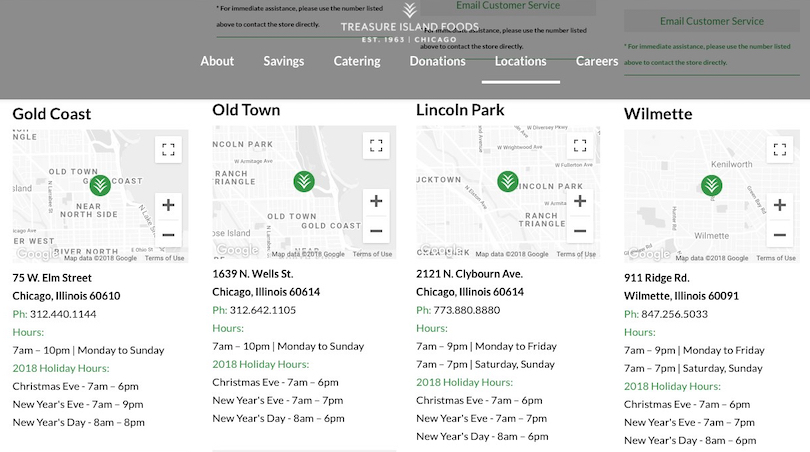Screen dimensions: 810x452
Task: Open Terms of Use on Gold Coast map
Action: coord(164,258)
